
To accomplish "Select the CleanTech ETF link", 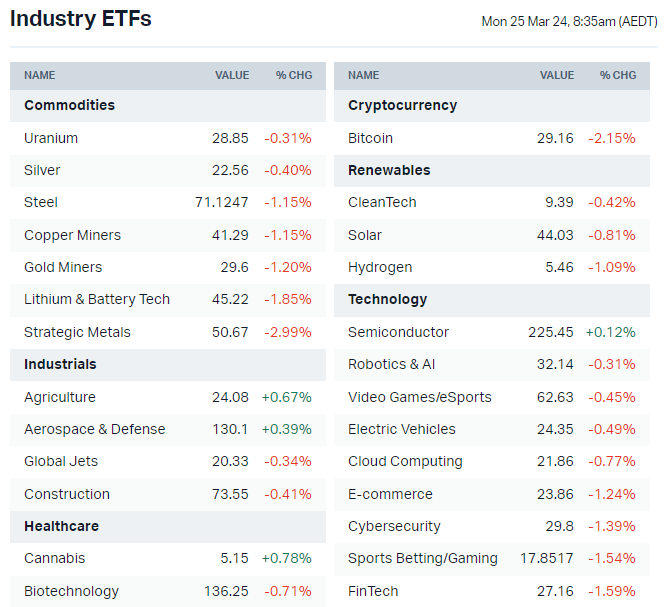I will coord(382,202).
